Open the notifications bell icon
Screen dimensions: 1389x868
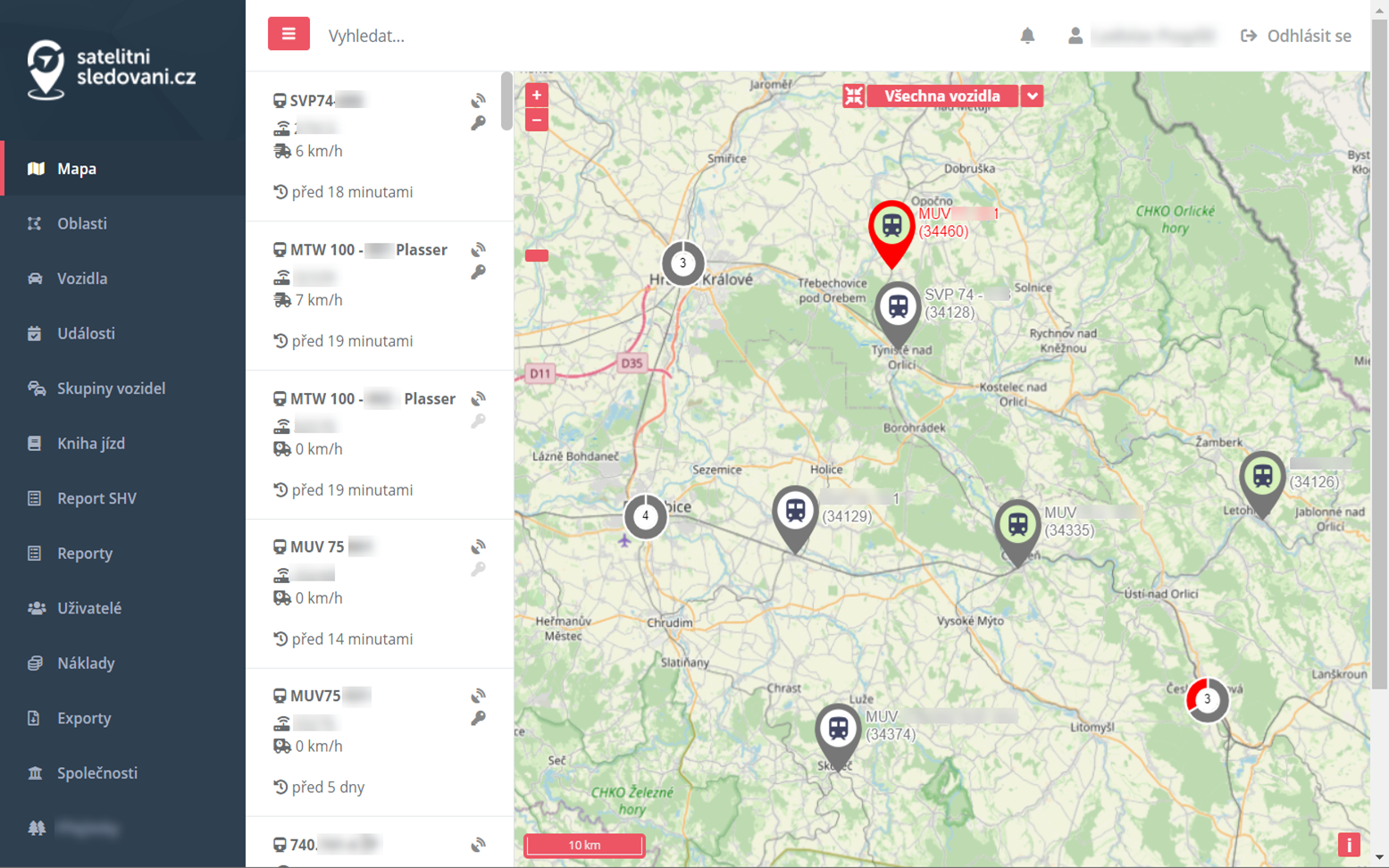(x=1027, y=36)
